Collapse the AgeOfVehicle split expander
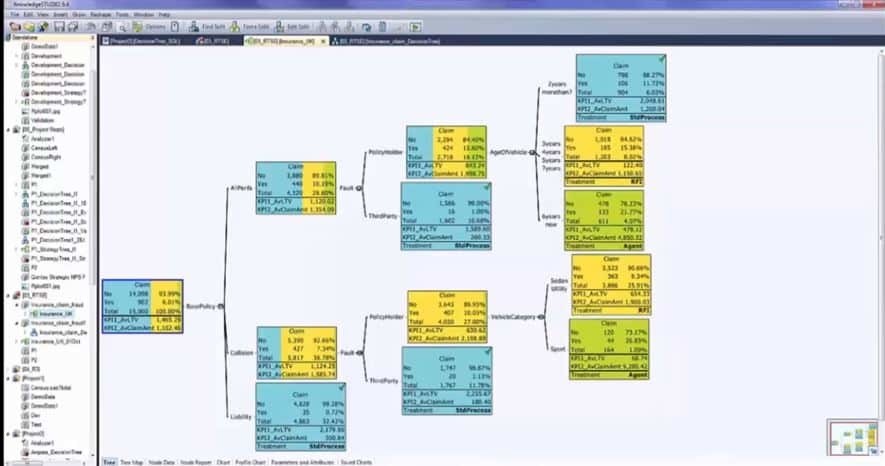The height and width of the screenshot is (466, 885). coord(532,152)
